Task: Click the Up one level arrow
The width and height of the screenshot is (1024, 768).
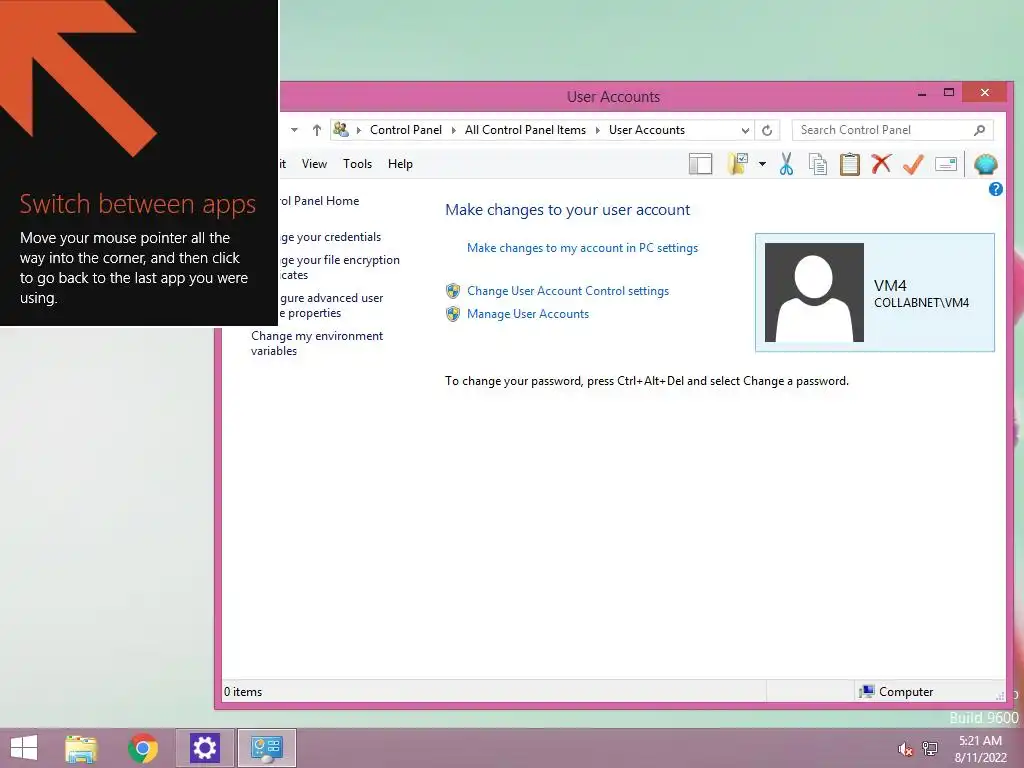Action: tap(317, 130)
